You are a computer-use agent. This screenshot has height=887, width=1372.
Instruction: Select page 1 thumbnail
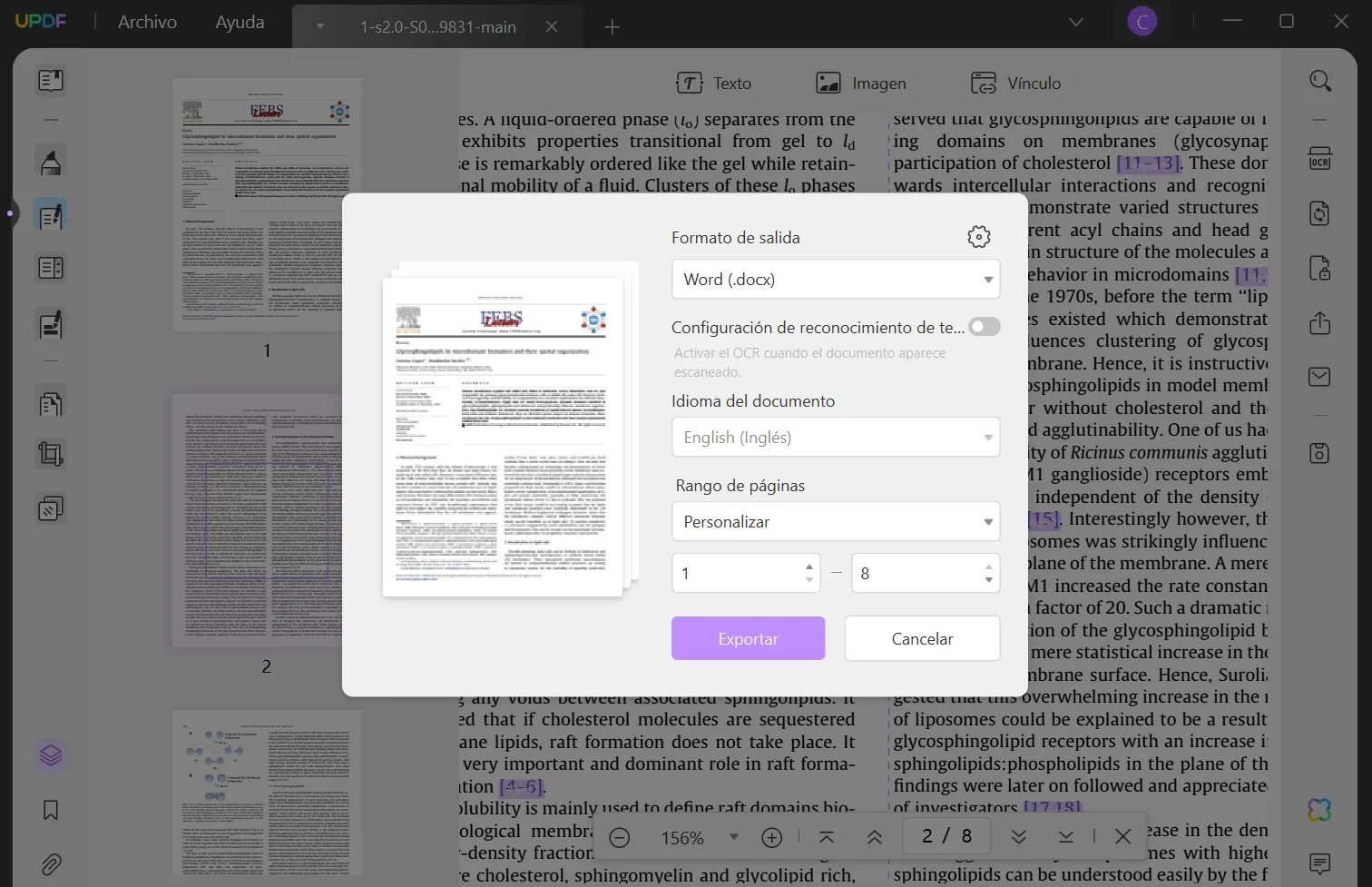[x=267, y=205]
